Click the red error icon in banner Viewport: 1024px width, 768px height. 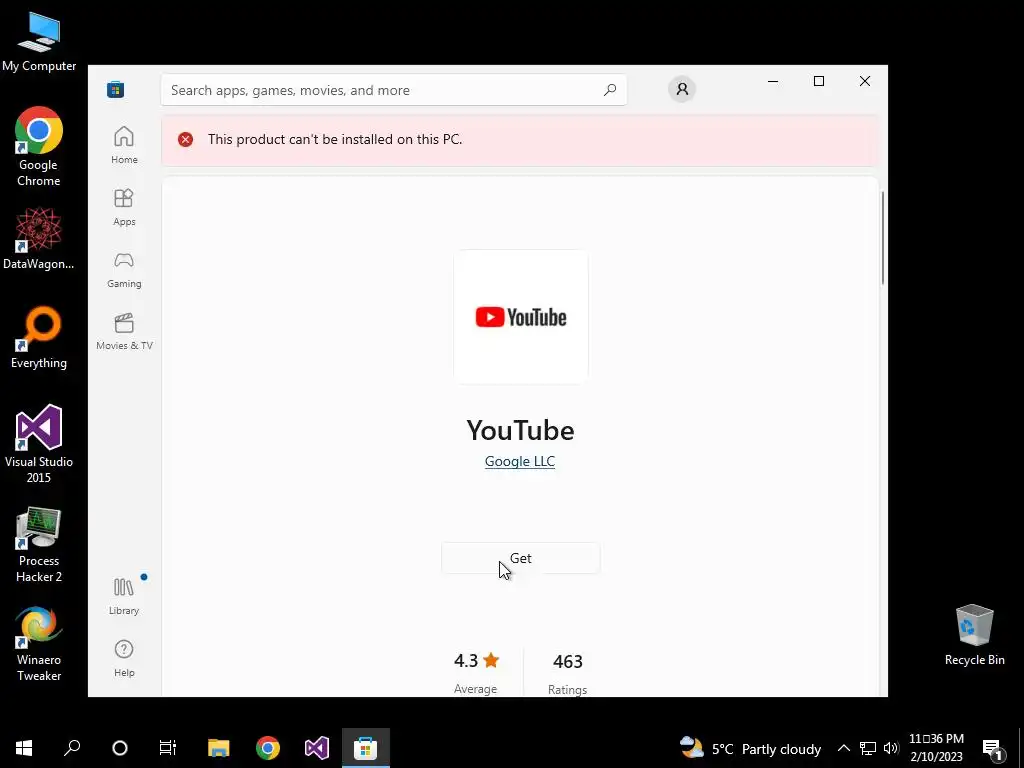pyautogui.click(x=185, y=139)
